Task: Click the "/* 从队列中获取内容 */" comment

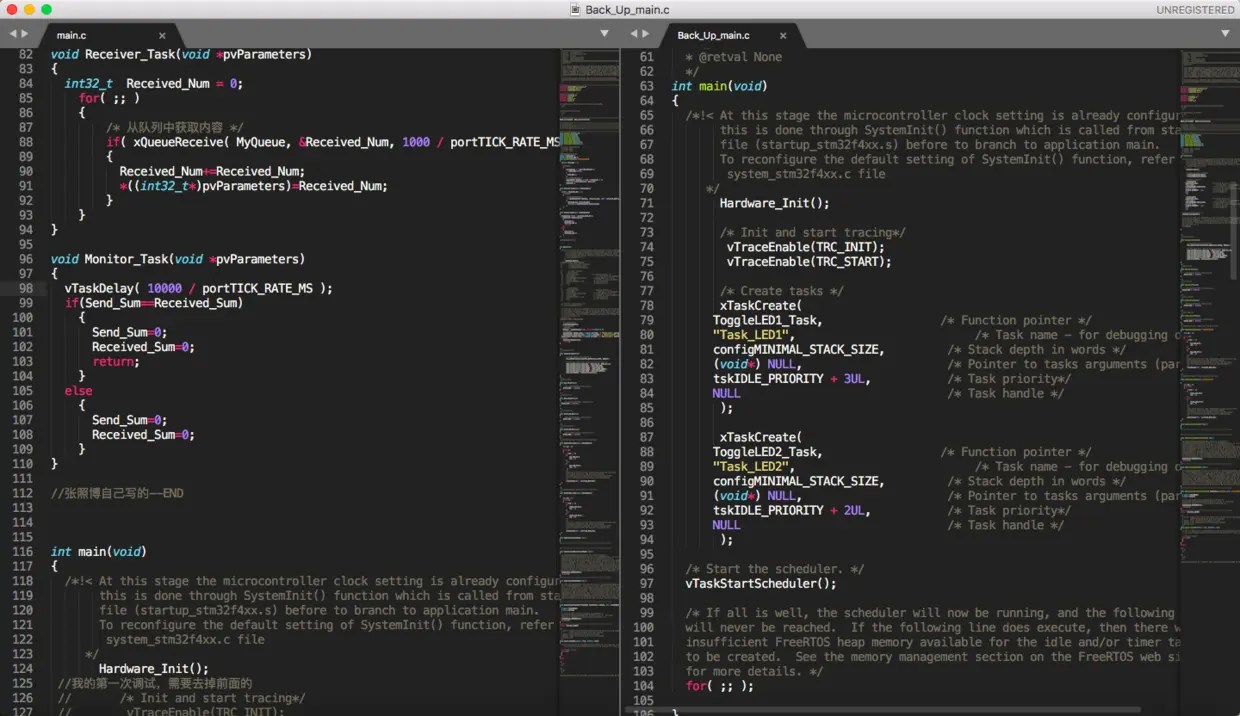Action: coord(174,128)
